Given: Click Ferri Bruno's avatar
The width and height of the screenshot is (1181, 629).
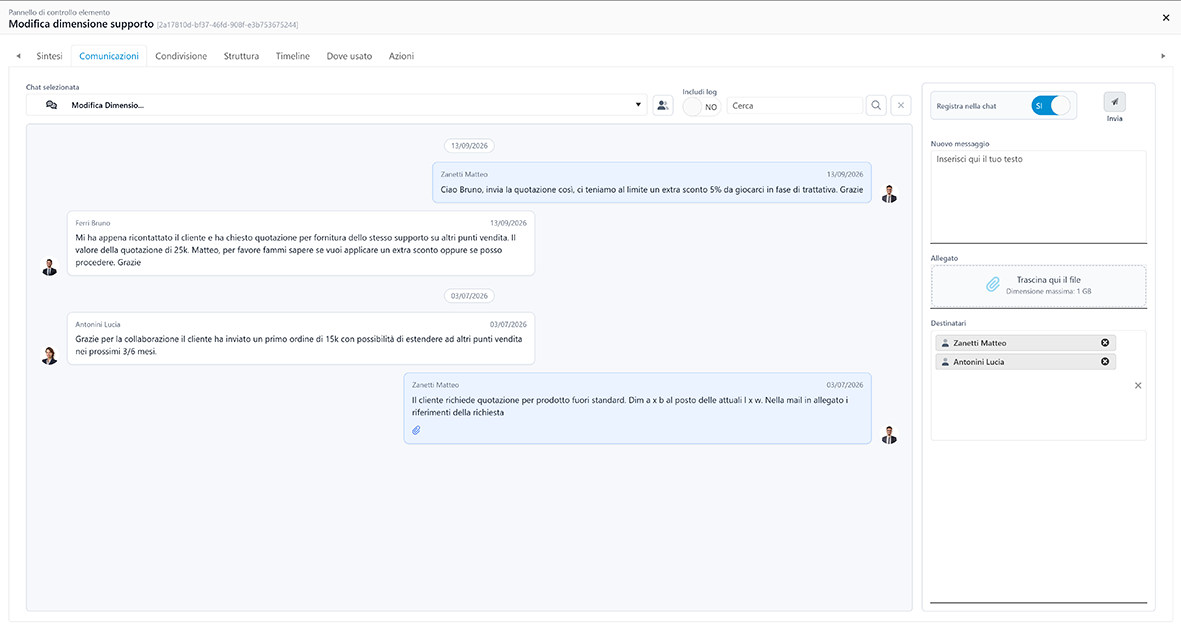Looking at the screenshot, I should pyautogui.click(x=50, y=267).
